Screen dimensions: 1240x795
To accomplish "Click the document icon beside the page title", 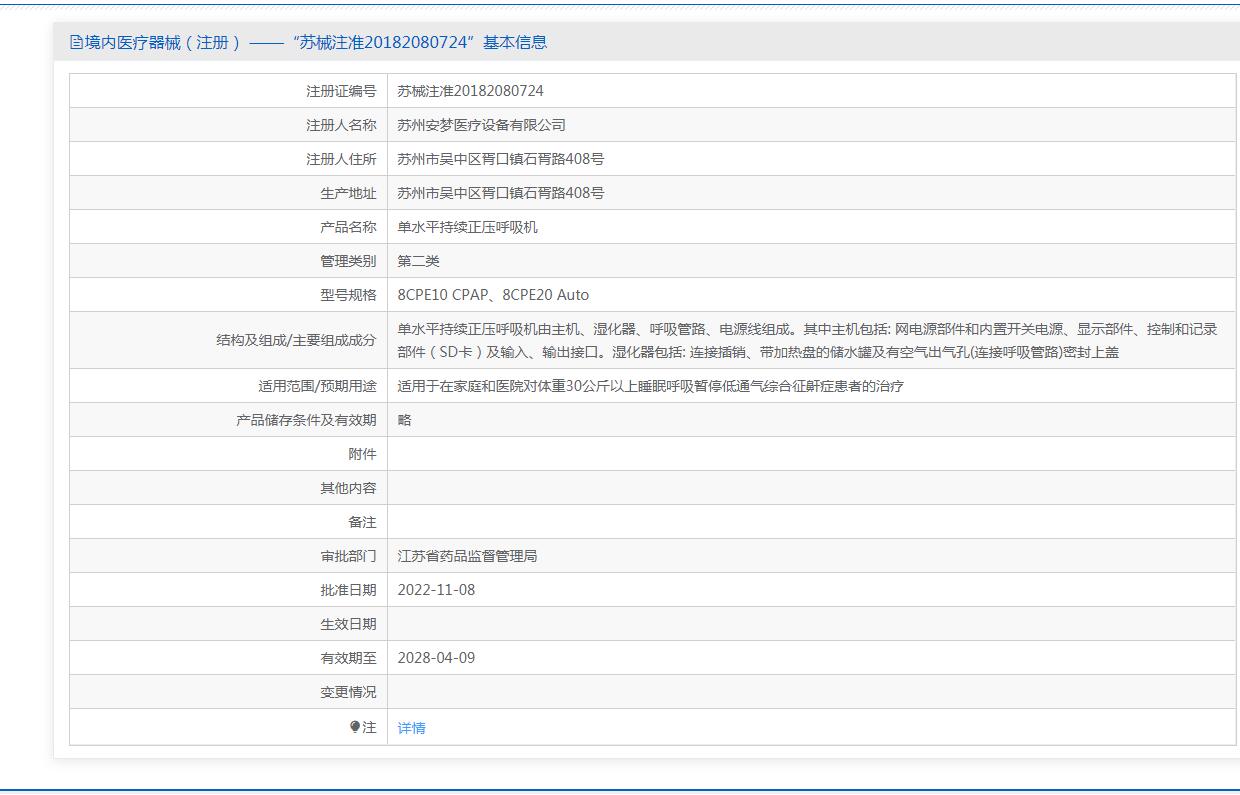I will tap(77, 42).
